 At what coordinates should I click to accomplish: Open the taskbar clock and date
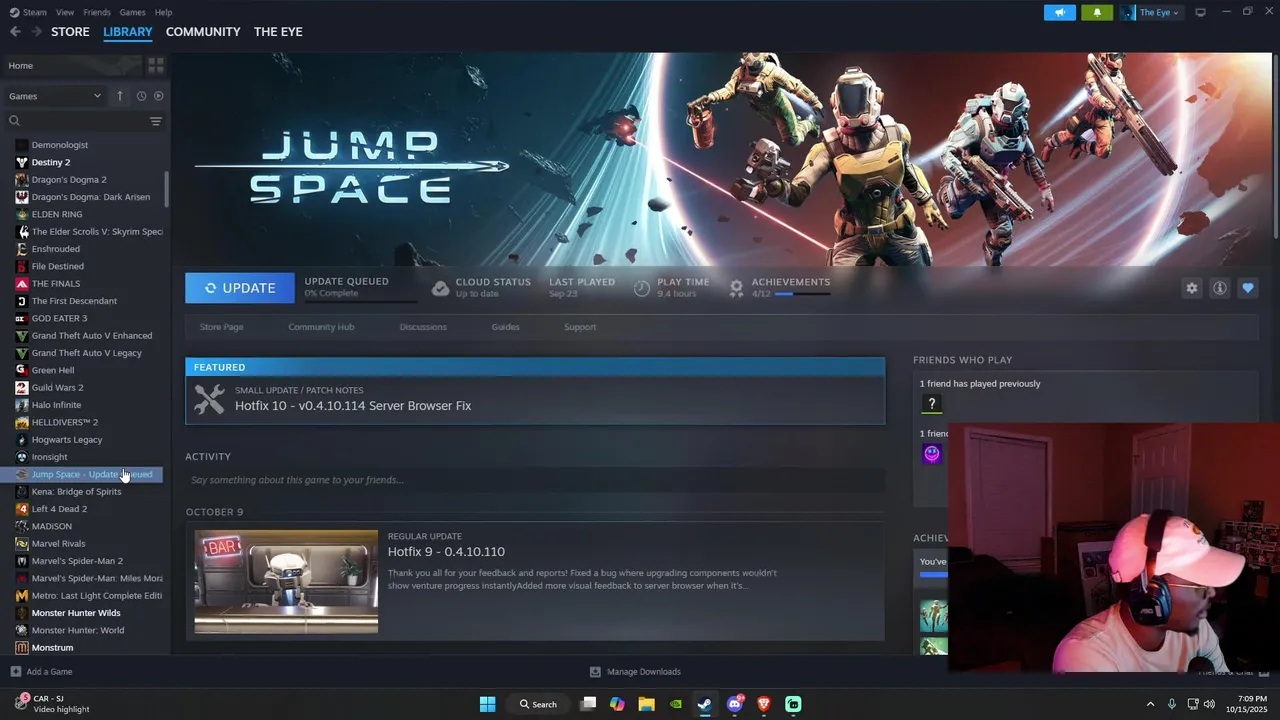pos(1252,704)
